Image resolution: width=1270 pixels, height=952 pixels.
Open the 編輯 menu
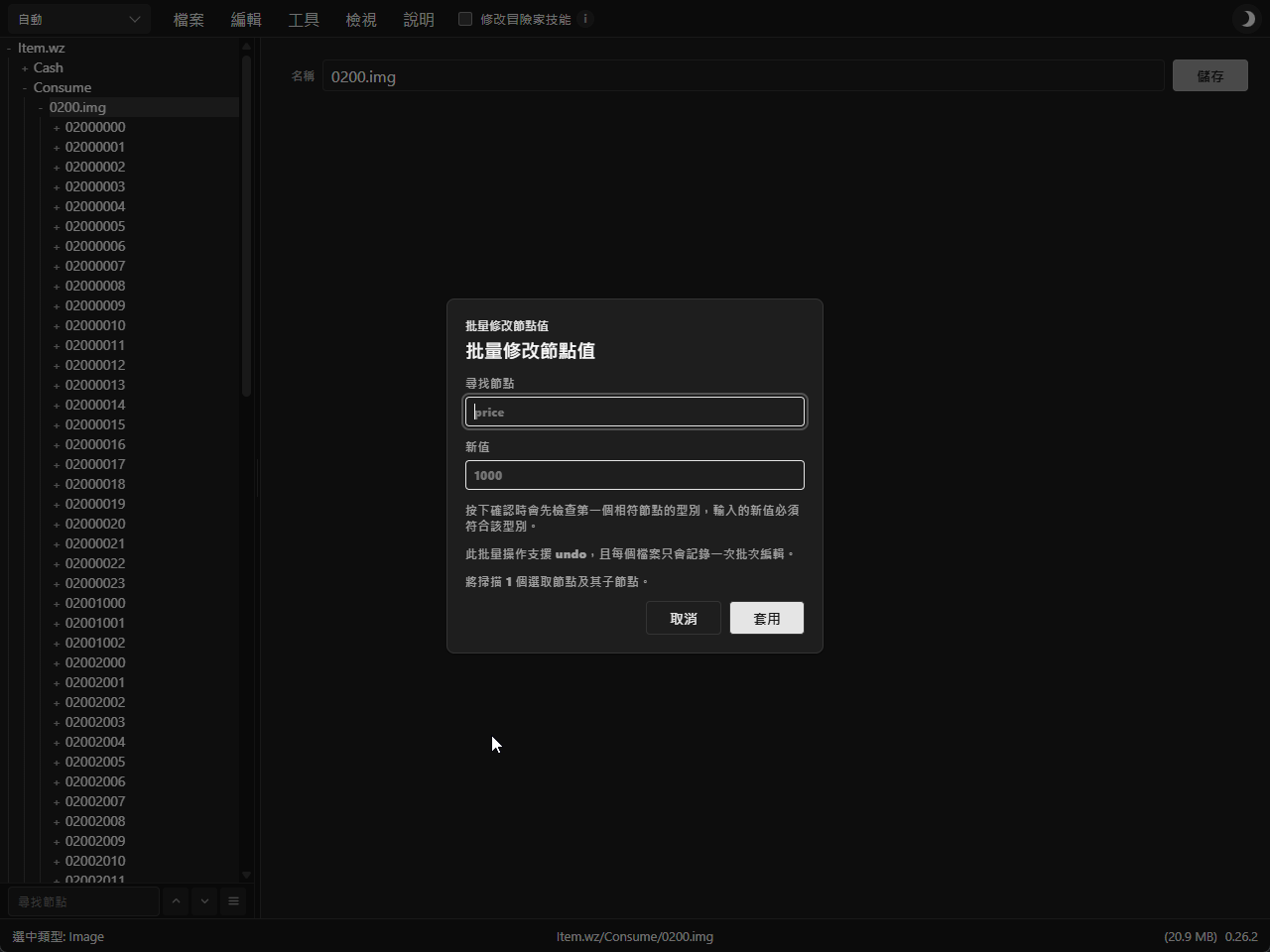246,19
